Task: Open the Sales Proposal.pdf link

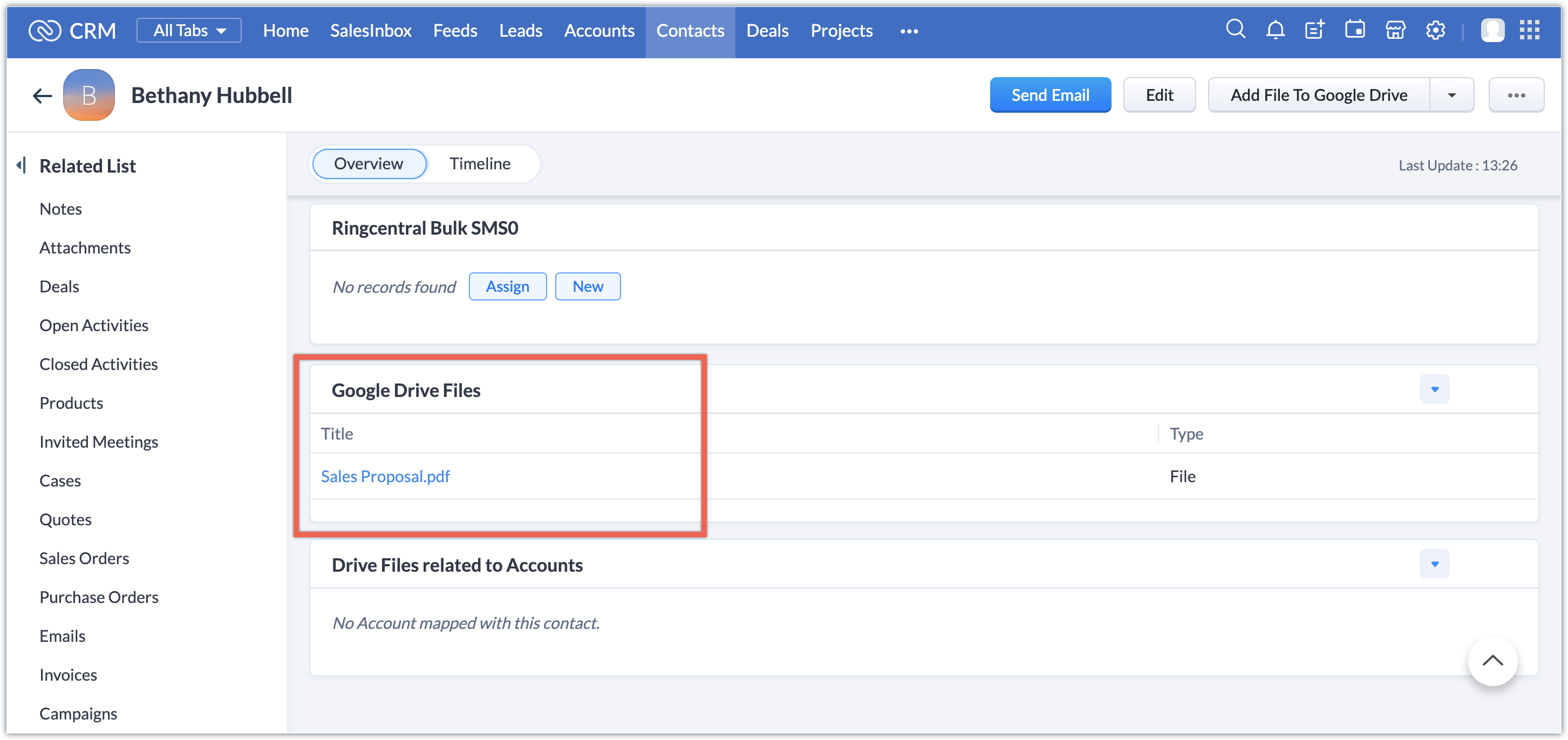Action: [385, 476]
